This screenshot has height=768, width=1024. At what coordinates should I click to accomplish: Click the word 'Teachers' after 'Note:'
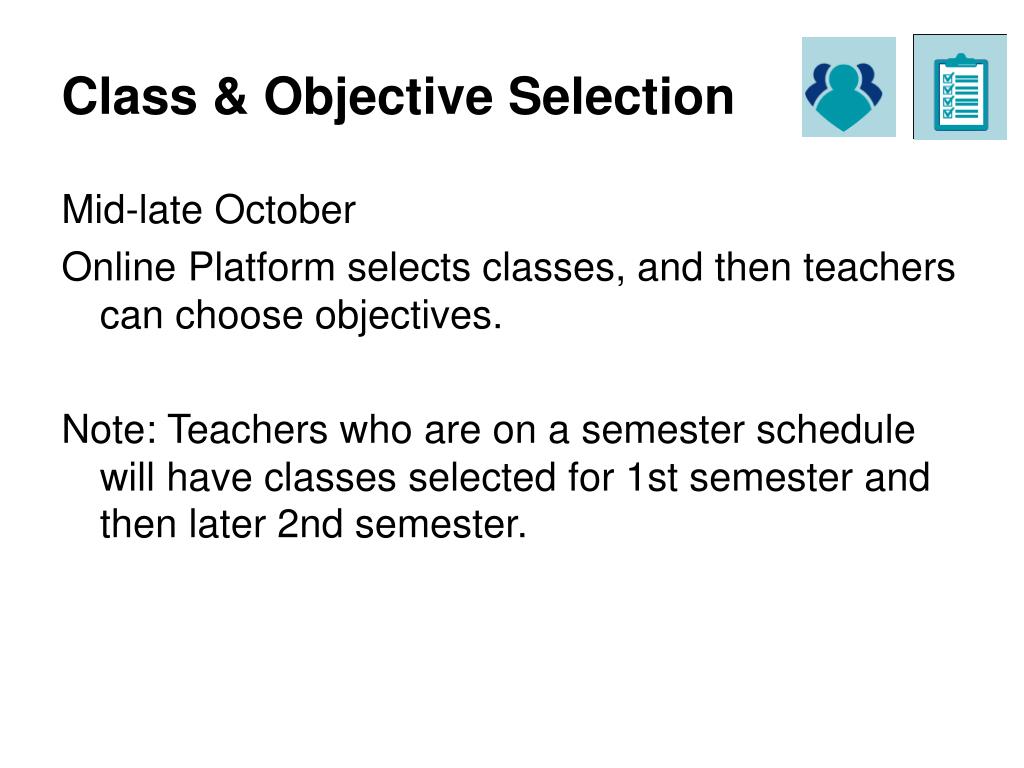point(248,430)
